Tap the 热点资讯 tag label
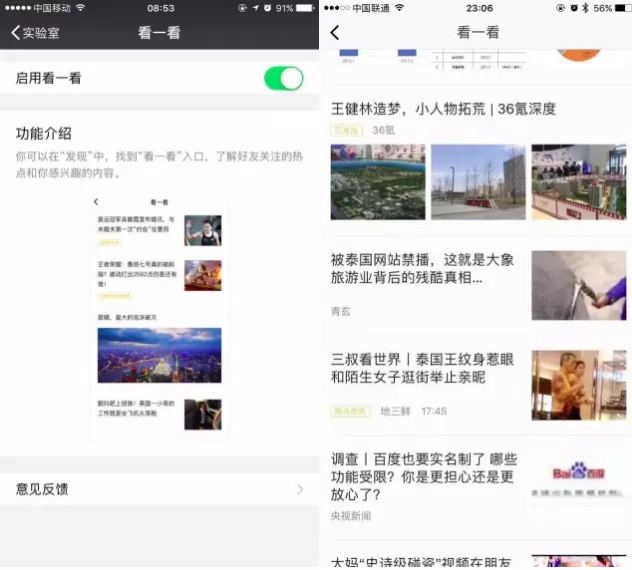632x570 pixels. [350, 411]
